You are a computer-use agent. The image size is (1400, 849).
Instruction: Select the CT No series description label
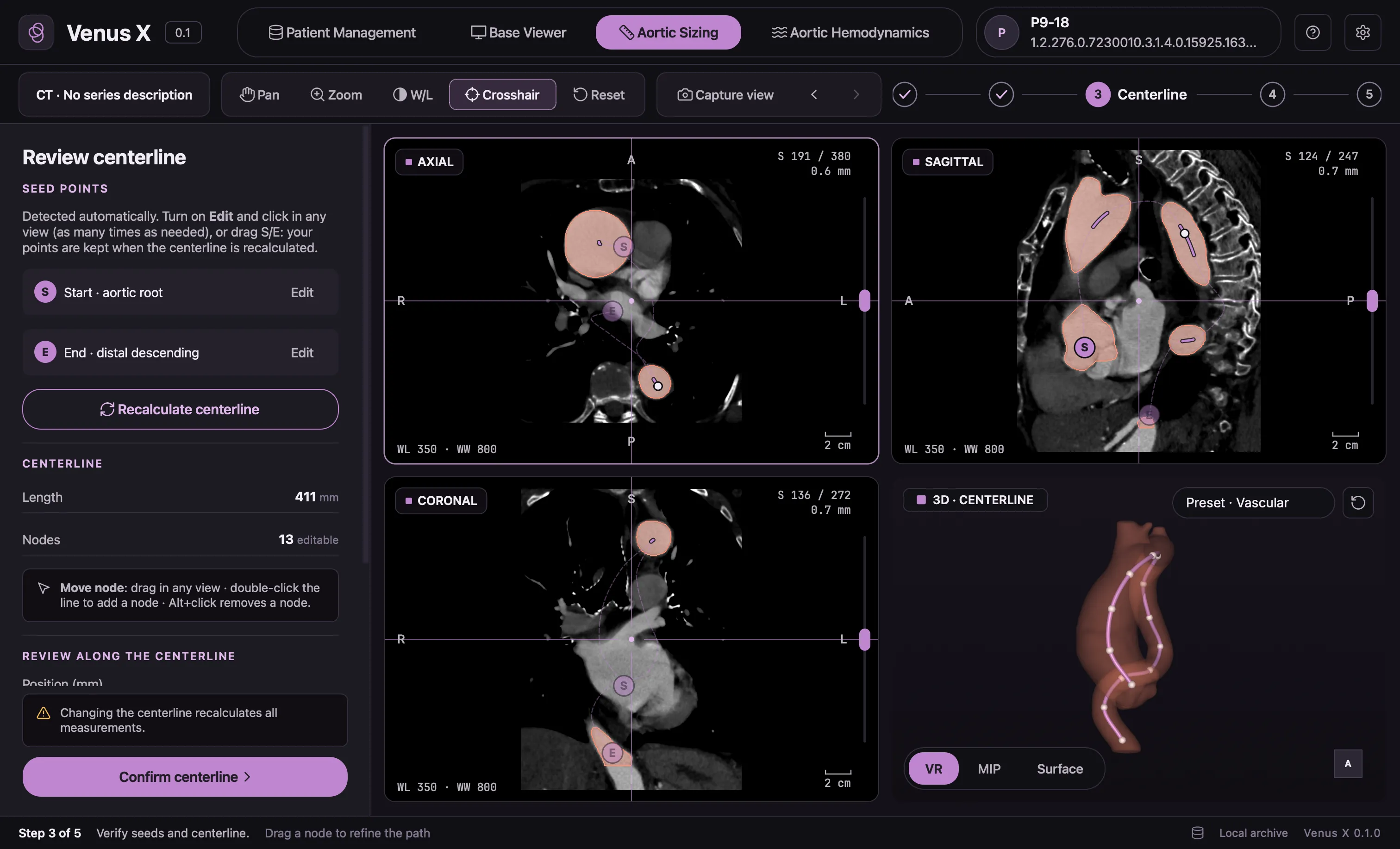coord(114,94)
